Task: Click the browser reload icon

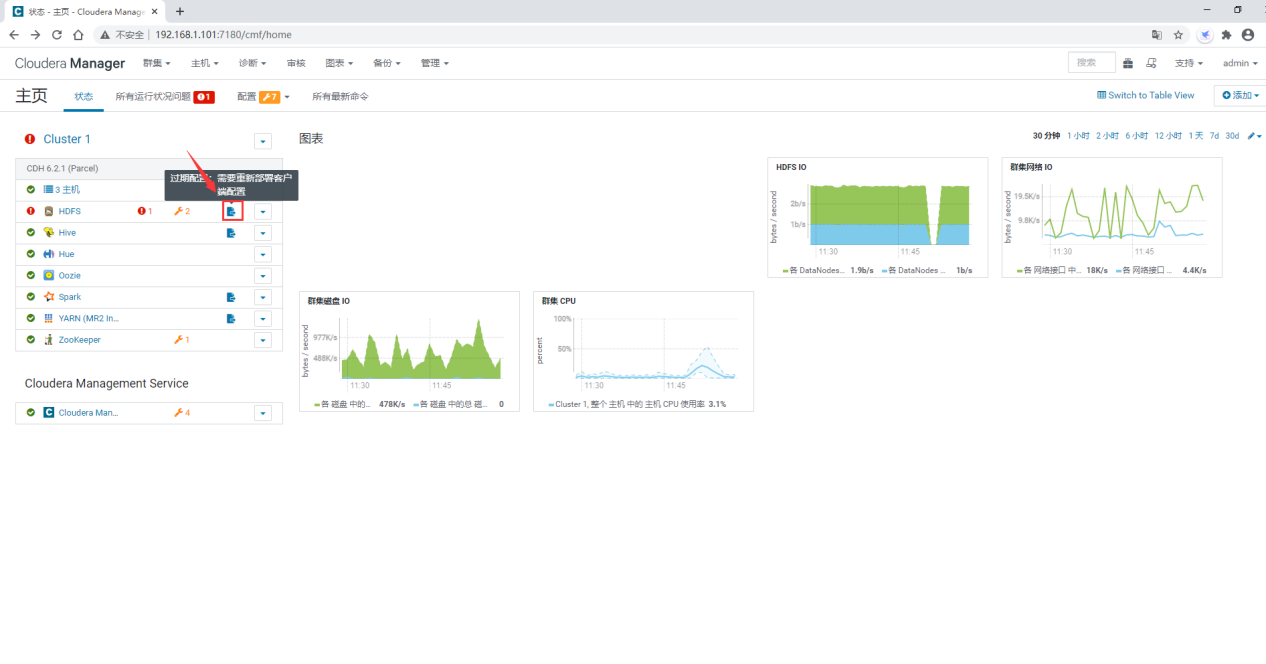Action: [x=56, y=34]
